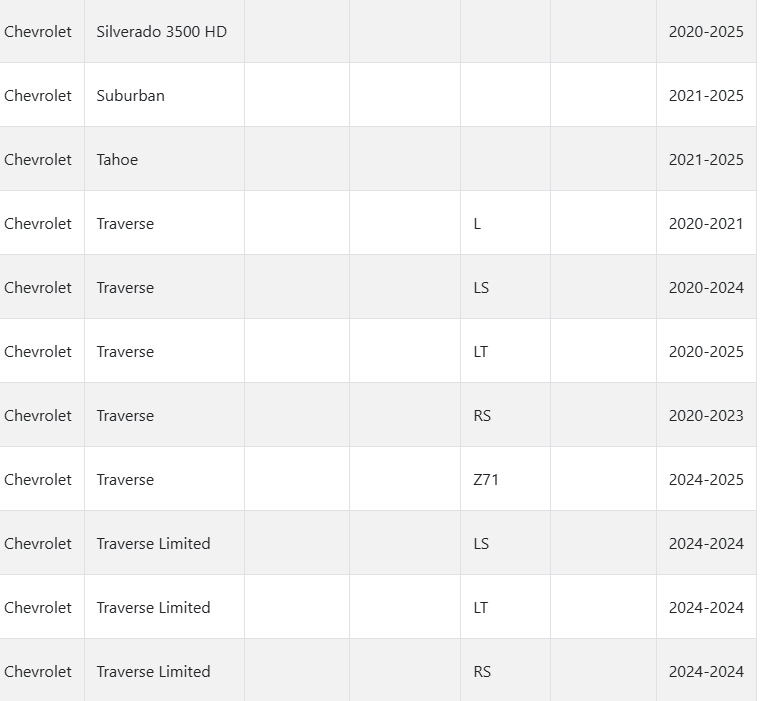Select the Chevrolet cell in the Suburban row
Viewport: 769px width, 701px height.
point(38,96)
